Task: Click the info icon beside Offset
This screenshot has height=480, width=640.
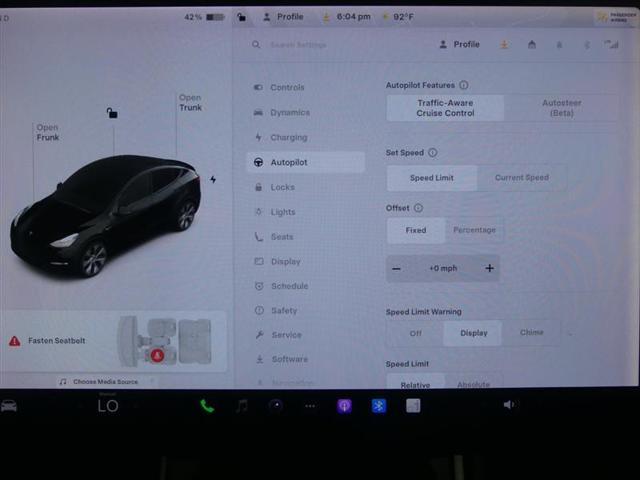Action: point(418,208)
